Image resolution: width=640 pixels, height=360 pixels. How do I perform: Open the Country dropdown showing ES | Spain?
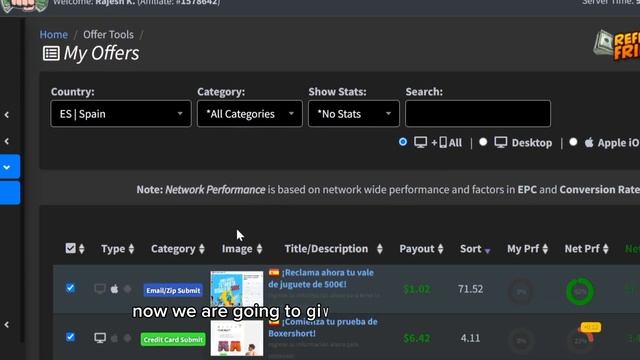[x=121, y=114]
